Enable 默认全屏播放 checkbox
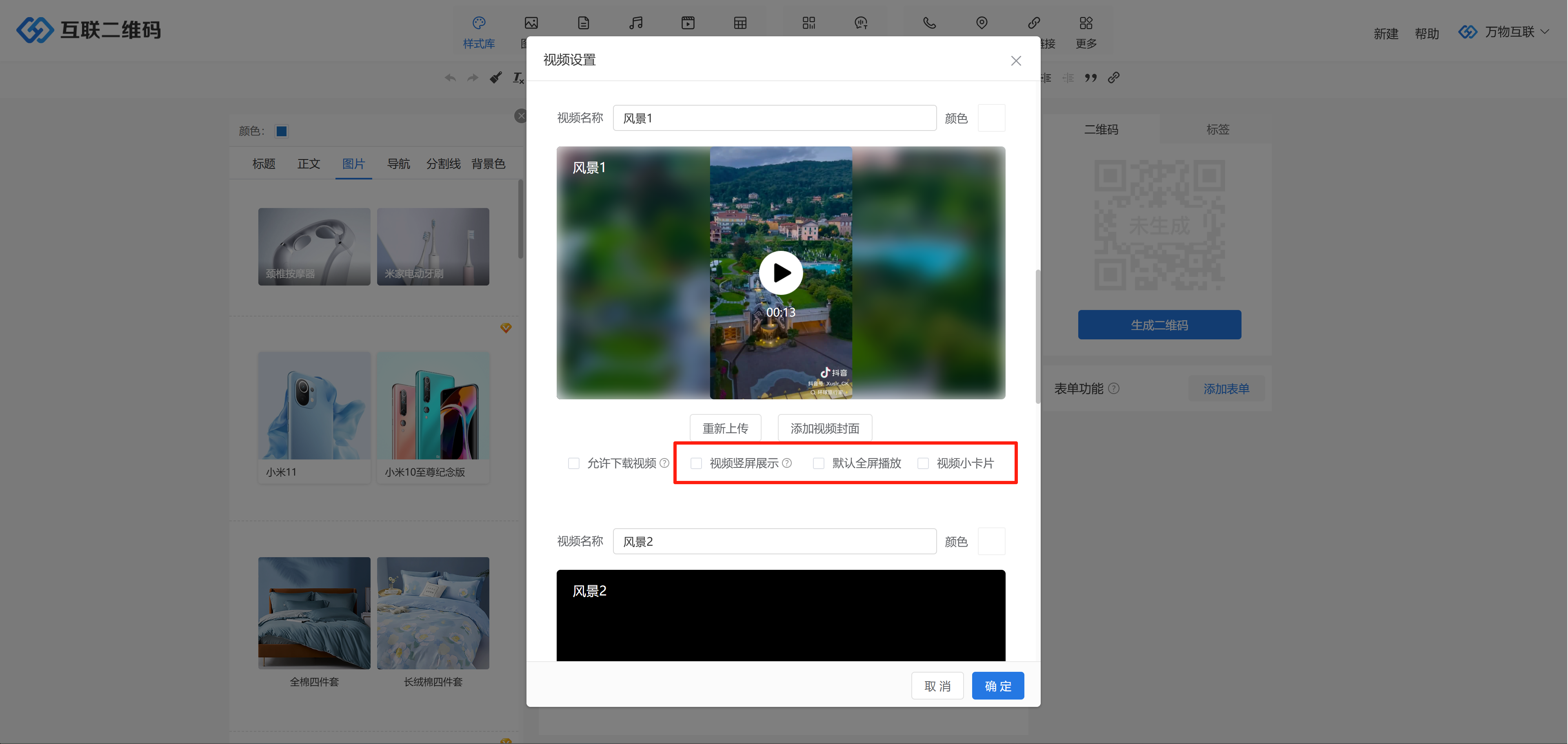The width and height of the screenshot is (1568, 744). click(819, 463)
